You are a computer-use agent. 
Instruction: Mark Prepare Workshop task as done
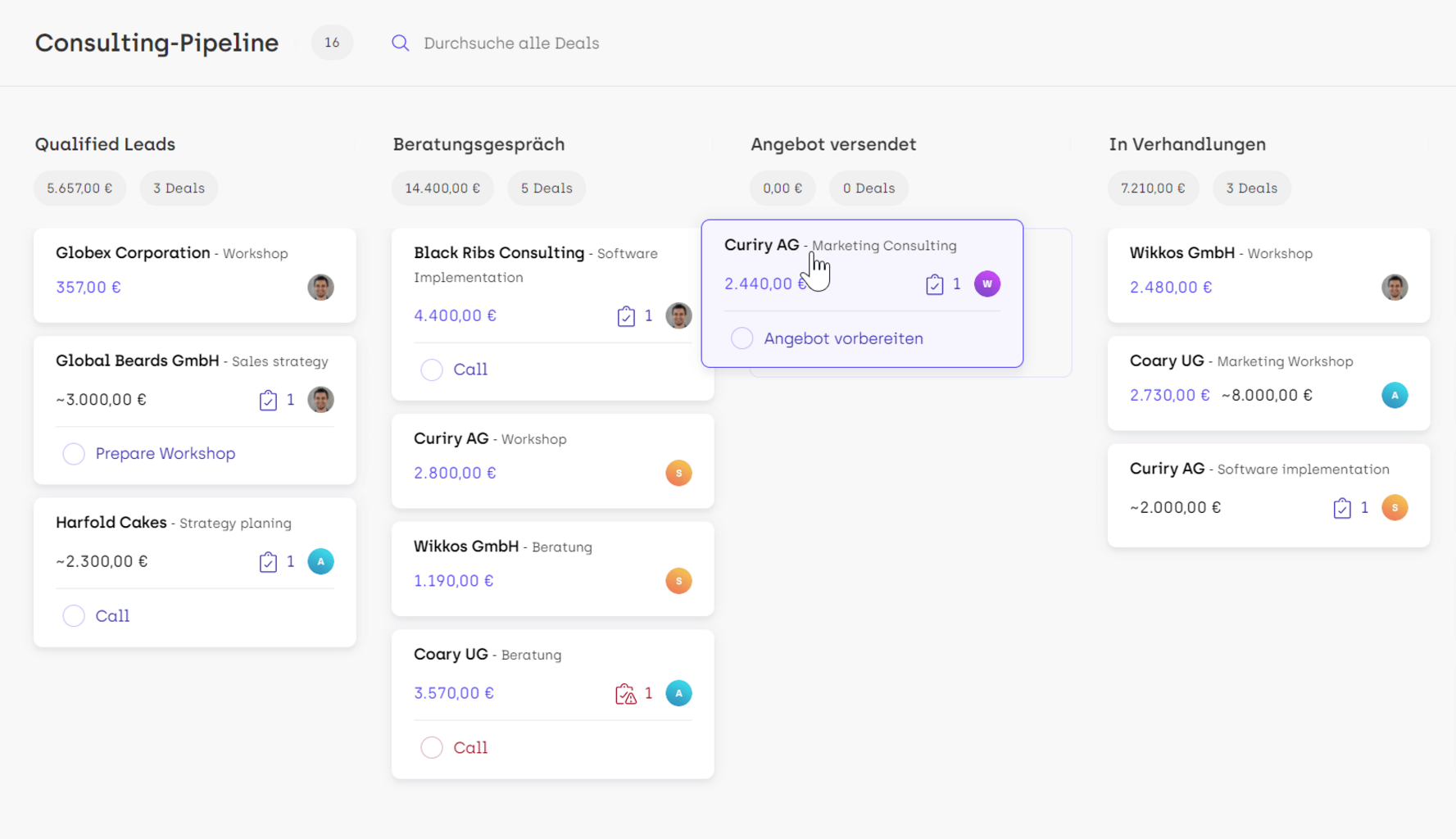(74, 454)
